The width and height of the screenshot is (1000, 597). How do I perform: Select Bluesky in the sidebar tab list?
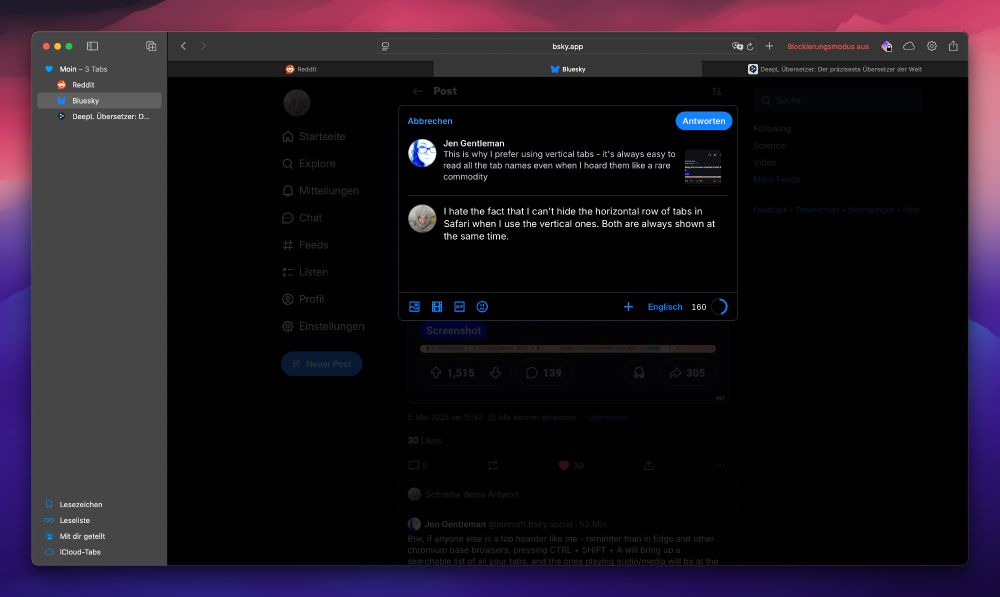point(99,101)
